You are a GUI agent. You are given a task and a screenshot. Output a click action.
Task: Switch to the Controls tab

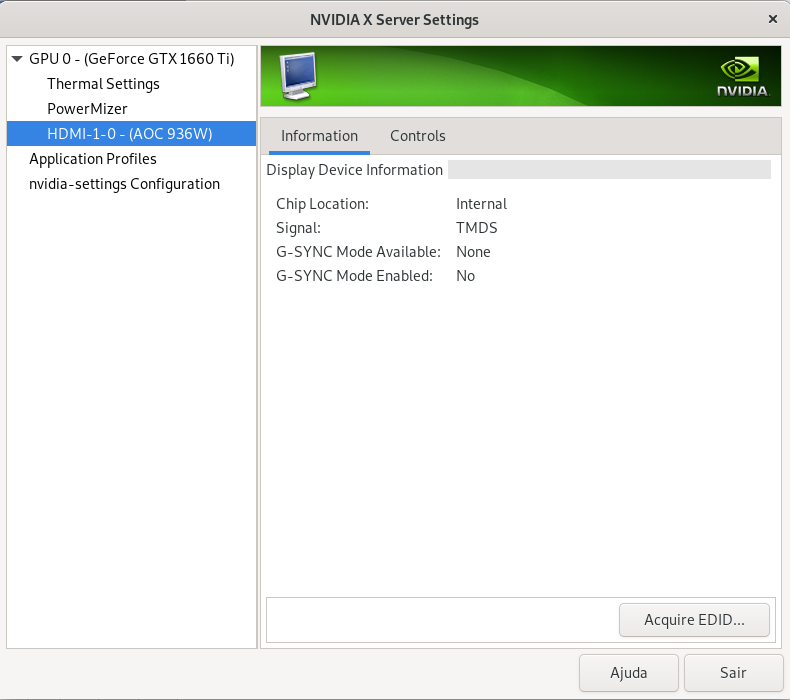click(418, 136)
